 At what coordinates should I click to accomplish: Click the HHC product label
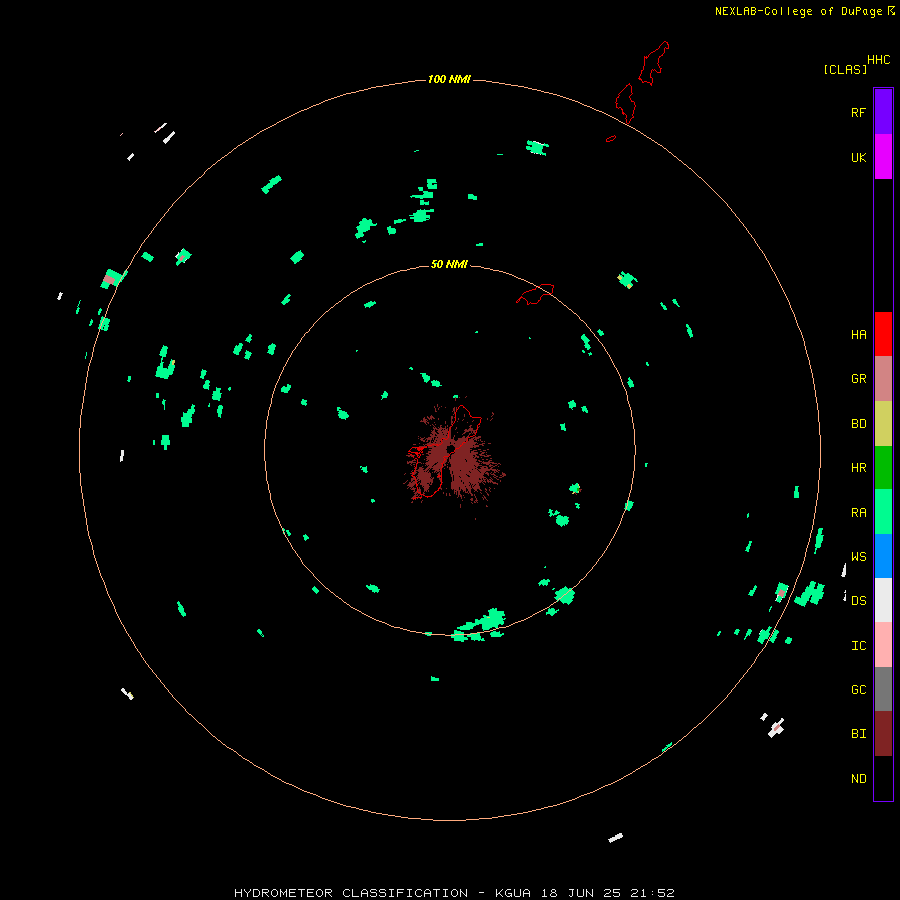coord(878,60)
